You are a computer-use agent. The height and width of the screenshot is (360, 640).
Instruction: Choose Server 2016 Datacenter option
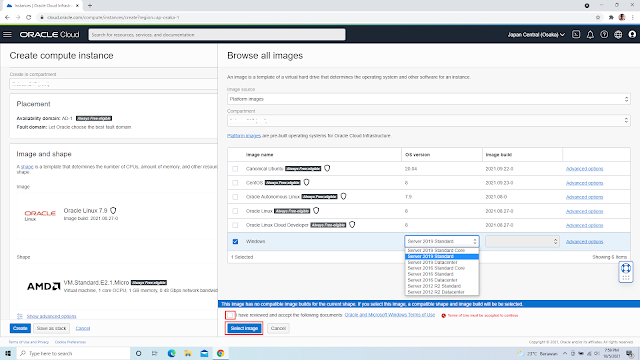tap(442, 280)
